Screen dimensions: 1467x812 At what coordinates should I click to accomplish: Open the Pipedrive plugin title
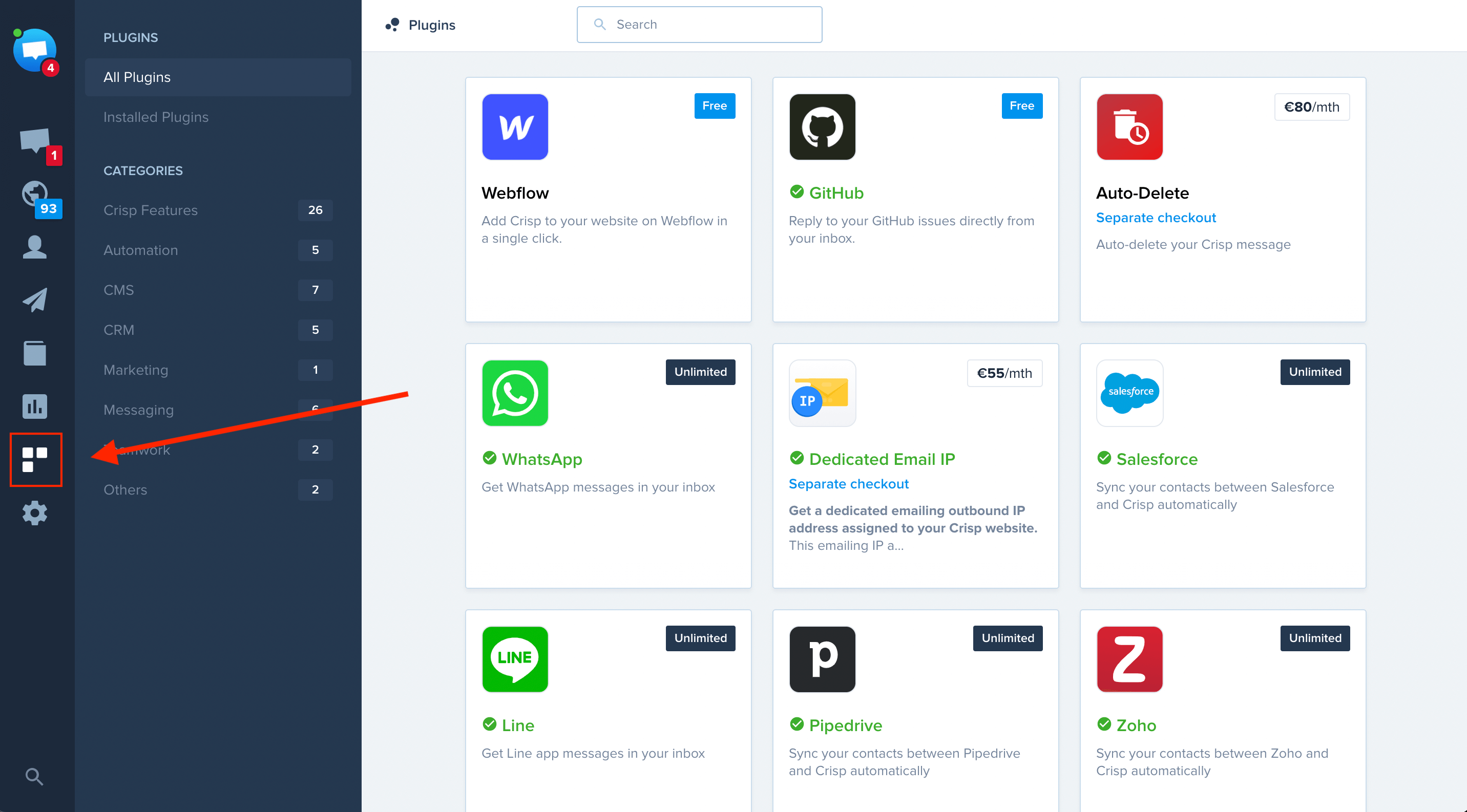point(845,725)
